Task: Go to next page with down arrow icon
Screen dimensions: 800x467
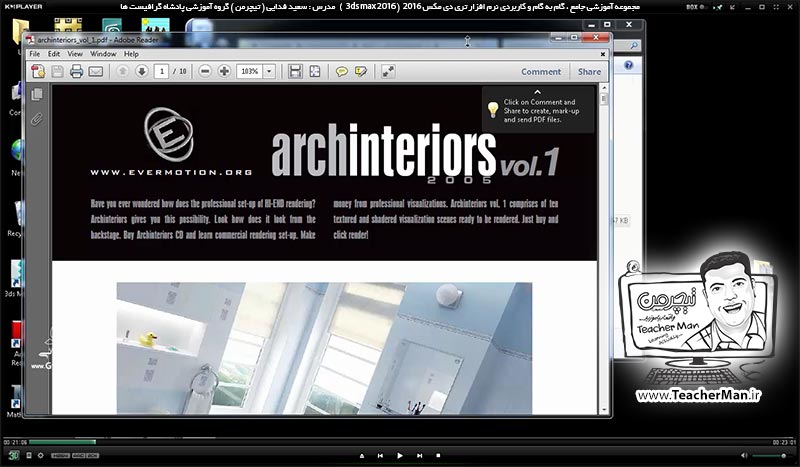Action: [x=142, y=71]
